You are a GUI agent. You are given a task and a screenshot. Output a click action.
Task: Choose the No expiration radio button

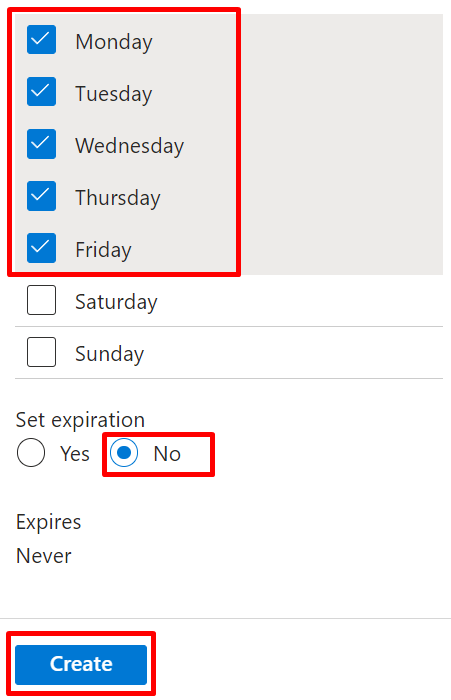coord(124,453)
